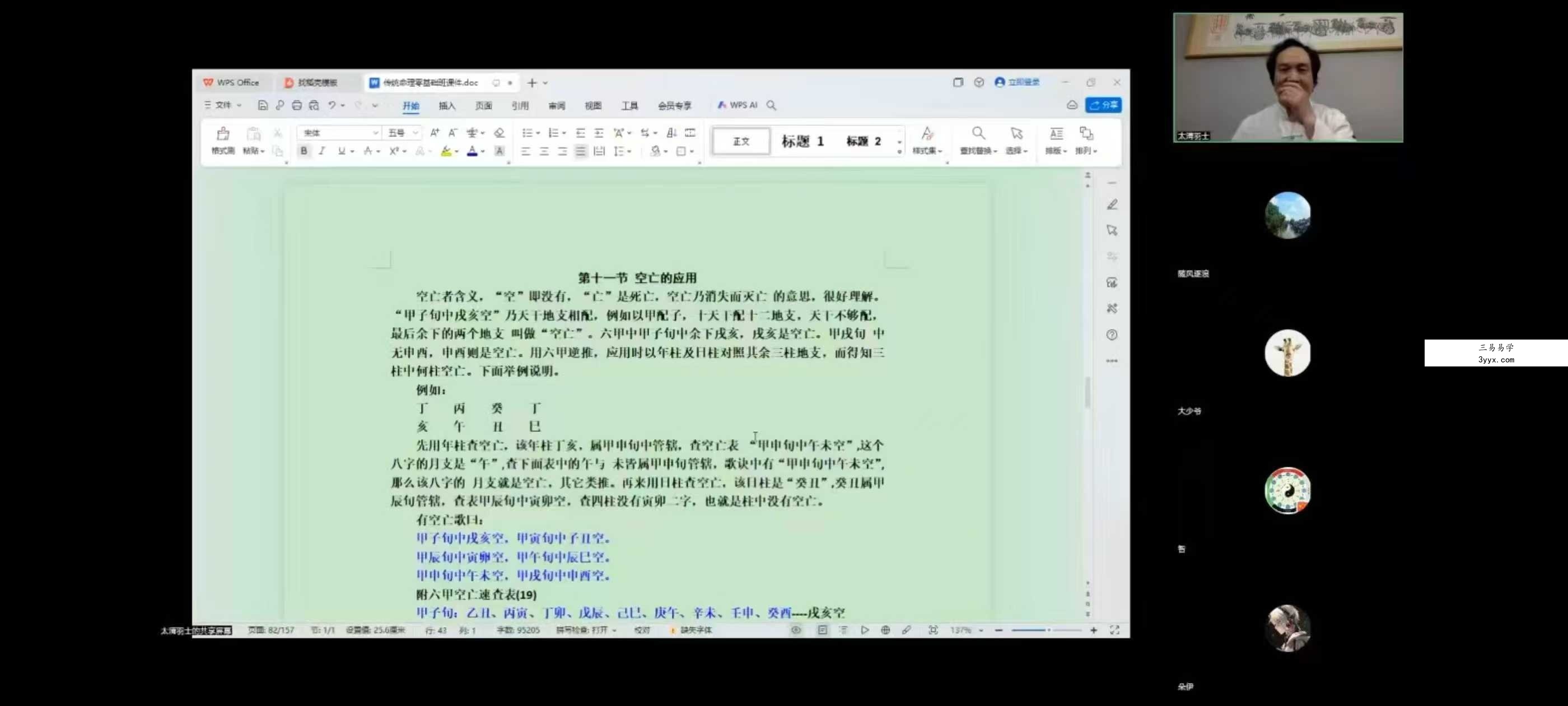Click the Save icon in quick toolbar

pyautogui.click(x=262, y=105)
